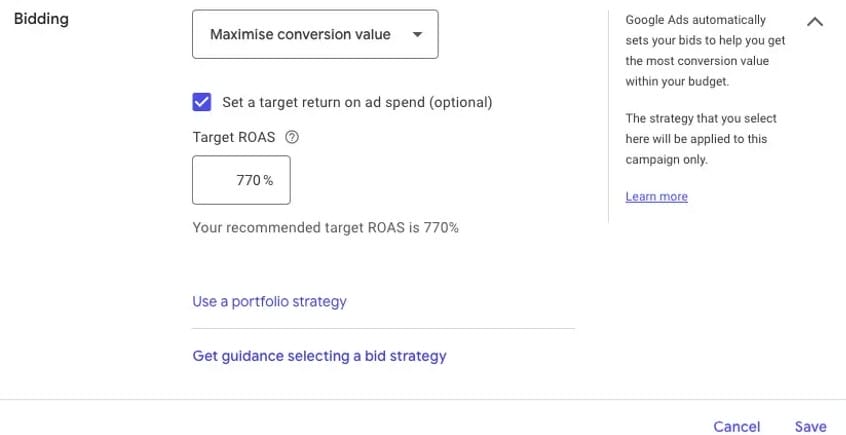The image size is (846, 435).
Task: Open the Target ROAS help tooltip icon
Action: click(x=292, y=138)
